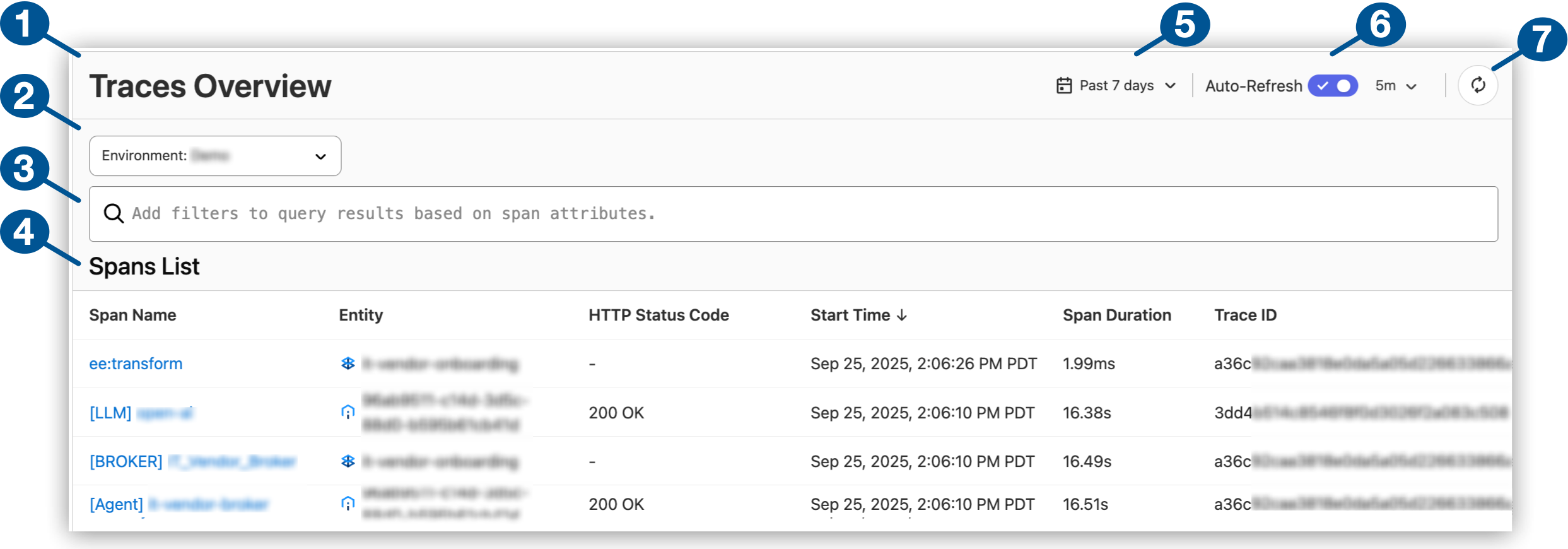
Task: Open the ee:transform span link
Action: coord(136,363)
